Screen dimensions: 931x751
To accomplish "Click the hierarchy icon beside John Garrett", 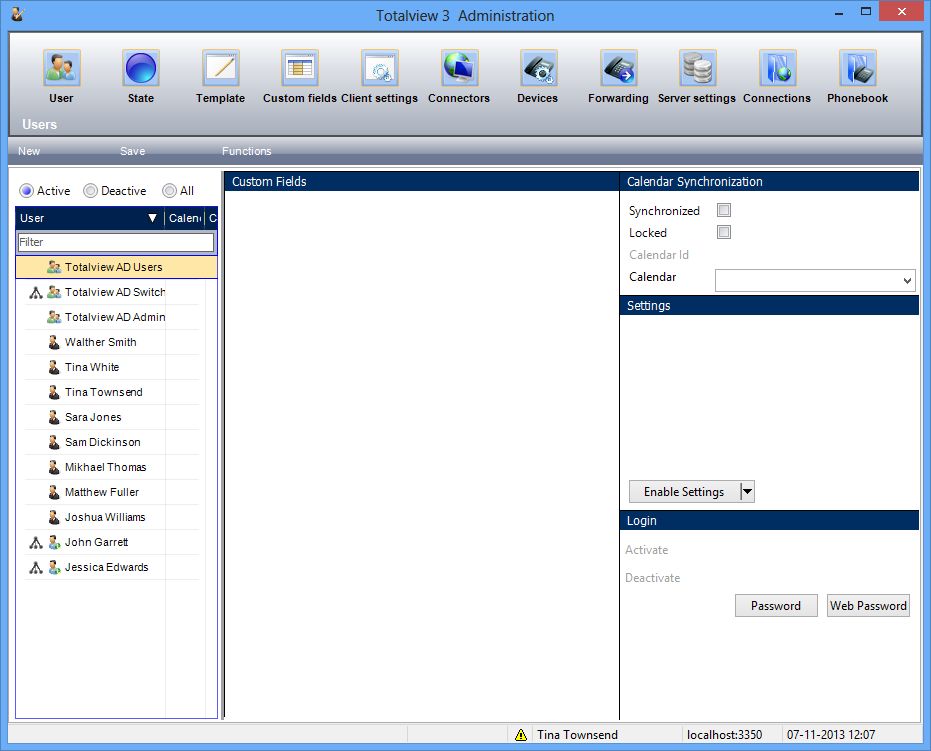I will 36,542.
